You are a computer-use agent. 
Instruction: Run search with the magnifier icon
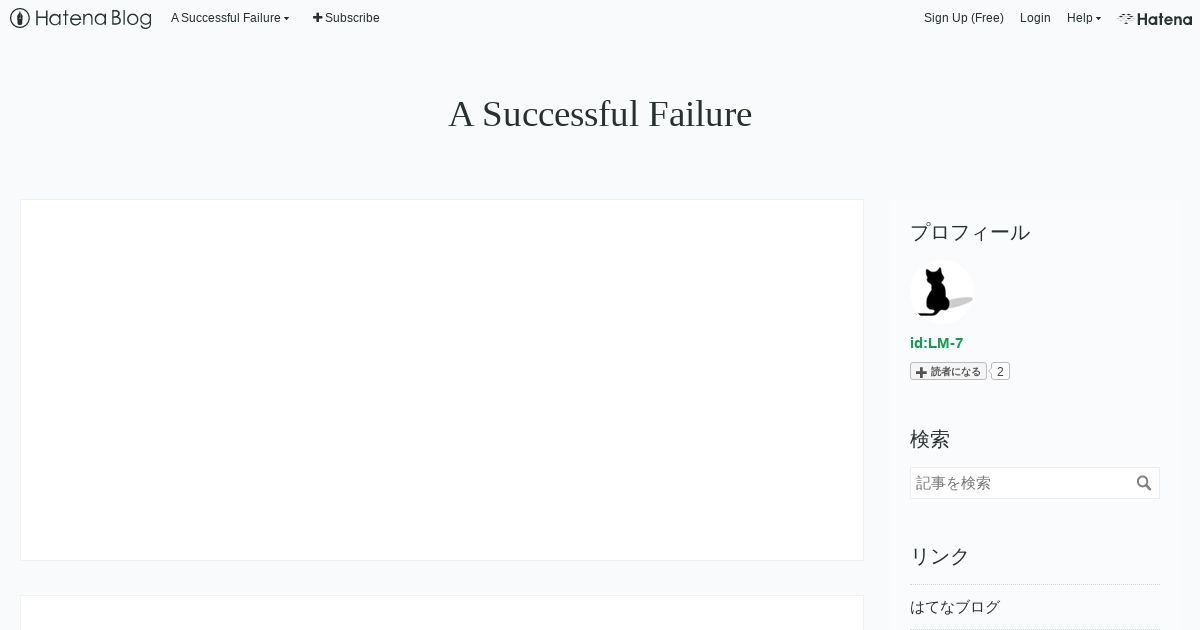tap(1145, 483)
